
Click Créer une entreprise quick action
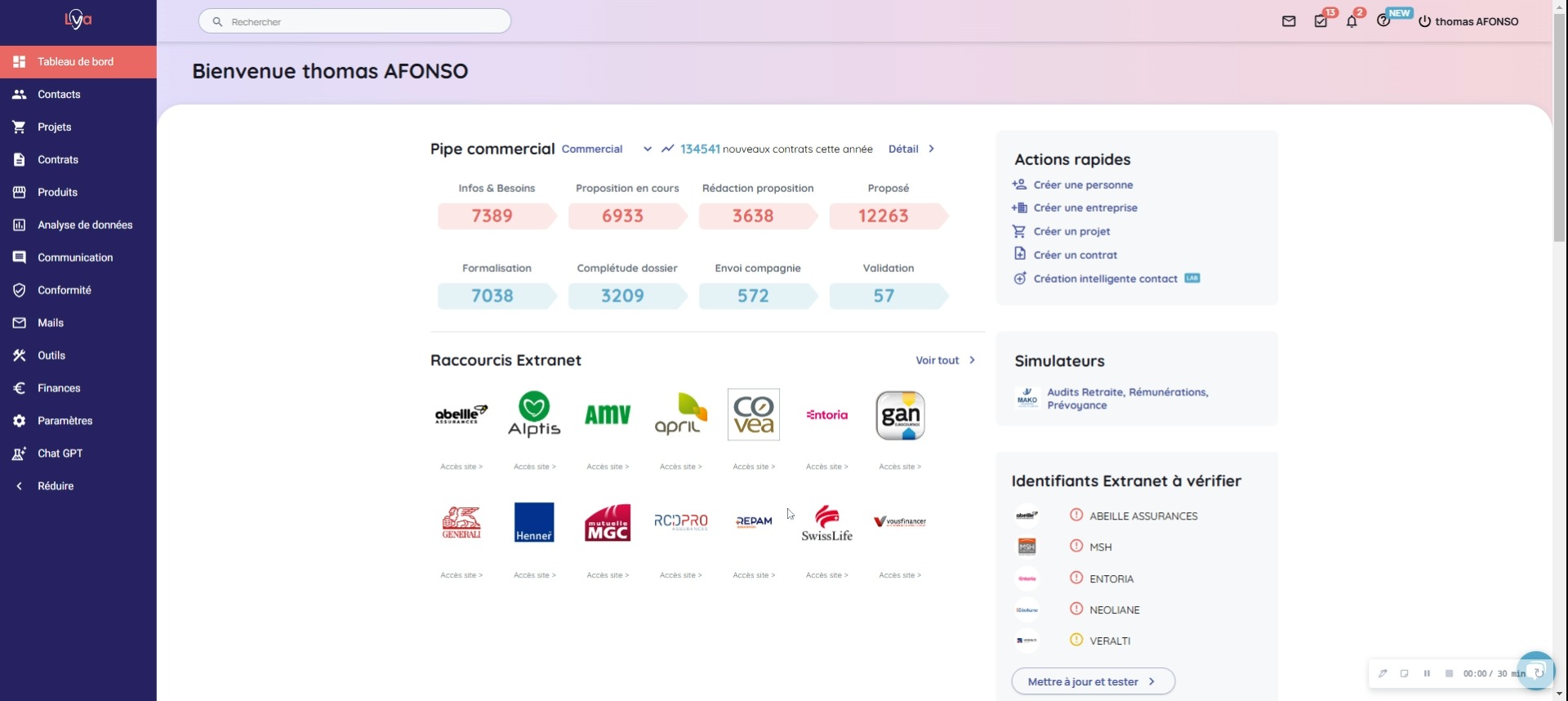coord(1085,208)
